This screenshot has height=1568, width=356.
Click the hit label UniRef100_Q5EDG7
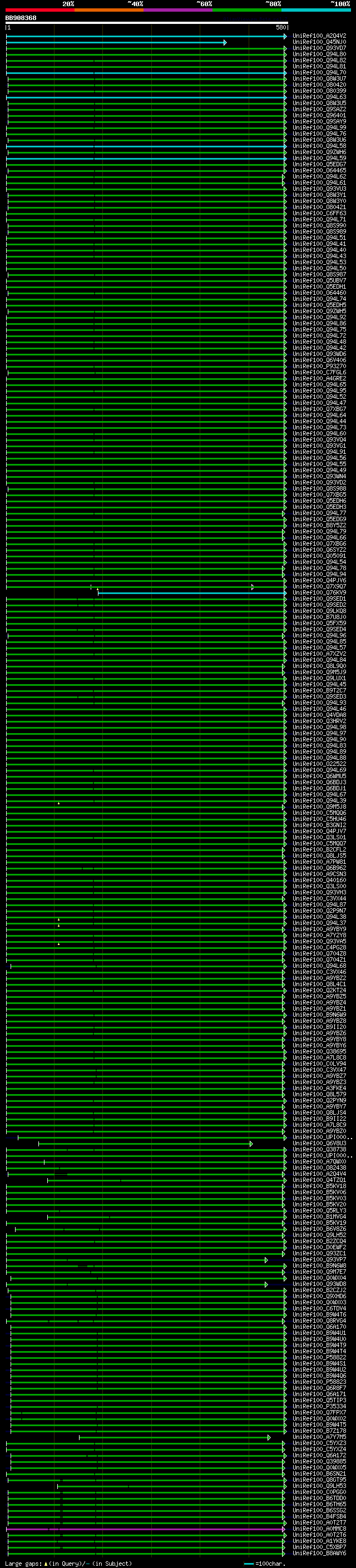(x=319, y=164)
